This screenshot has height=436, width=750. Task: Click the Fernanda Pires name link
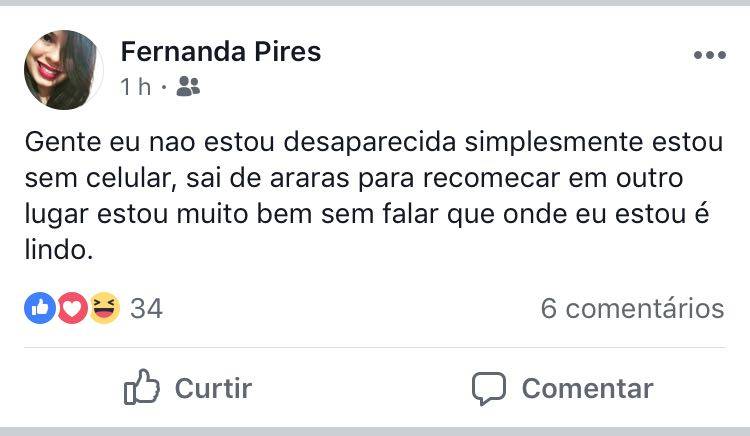[220, 52]
